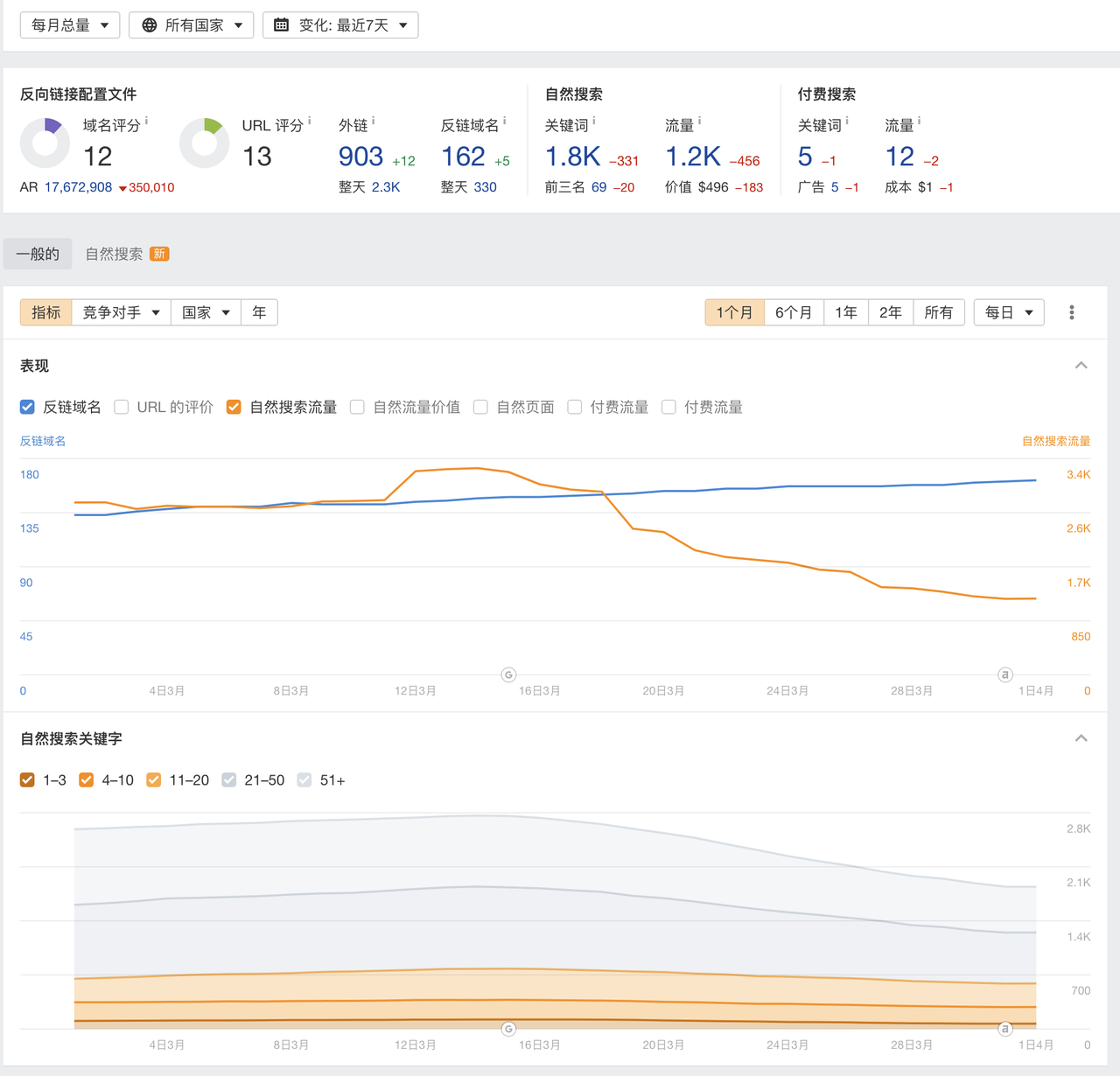Viewport: 1120px width, 1076px height.
Task: Click the info icon beside URL 评分
Action: tap(310, 121)
